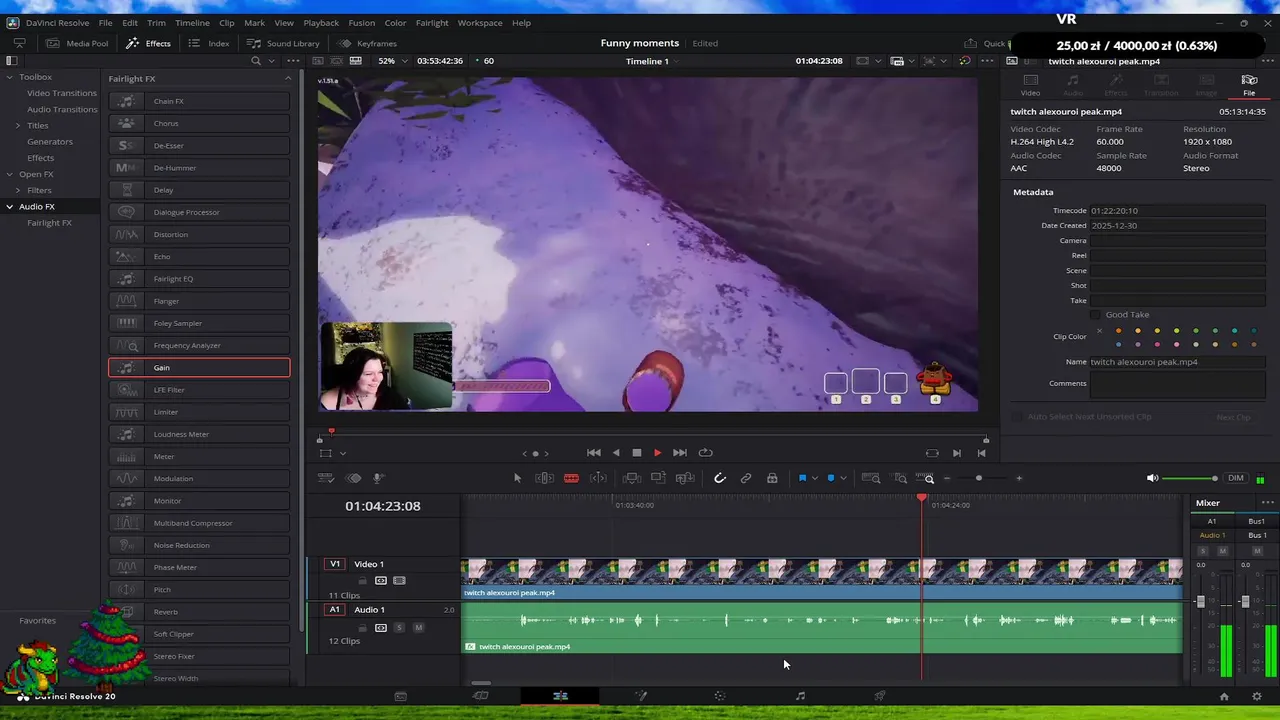Click the red Play button
The height and width of the screenshot is (720, 1280).
(657, 452)
